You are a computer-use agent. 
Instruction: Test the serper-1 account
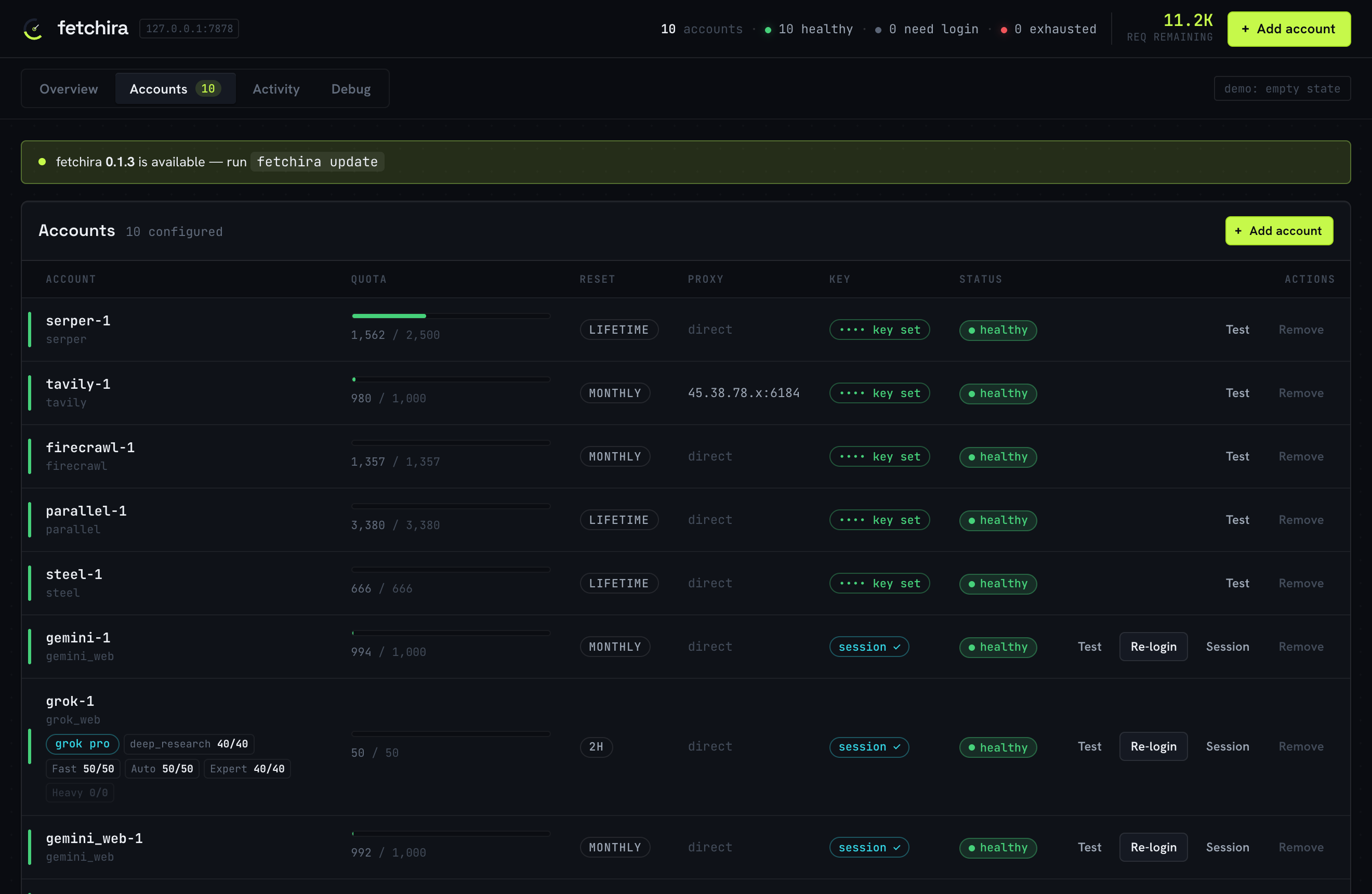(1237, 330)
